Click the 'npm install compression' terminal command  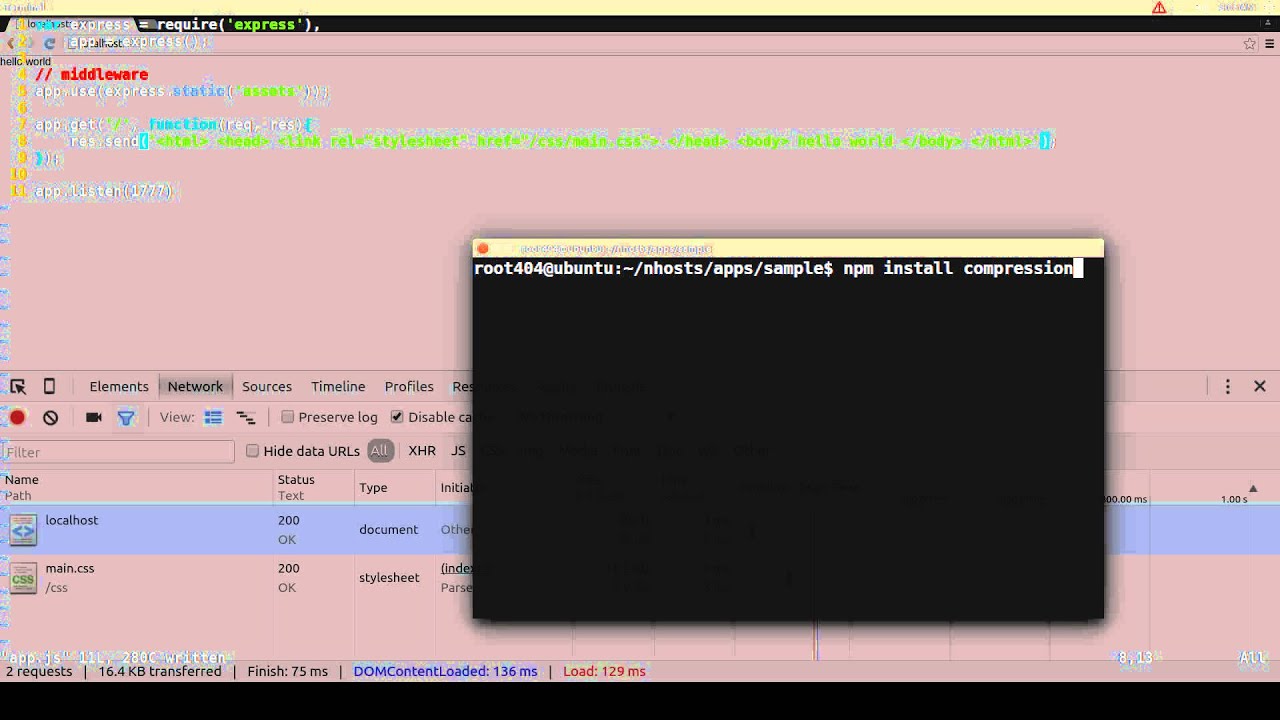958,268
